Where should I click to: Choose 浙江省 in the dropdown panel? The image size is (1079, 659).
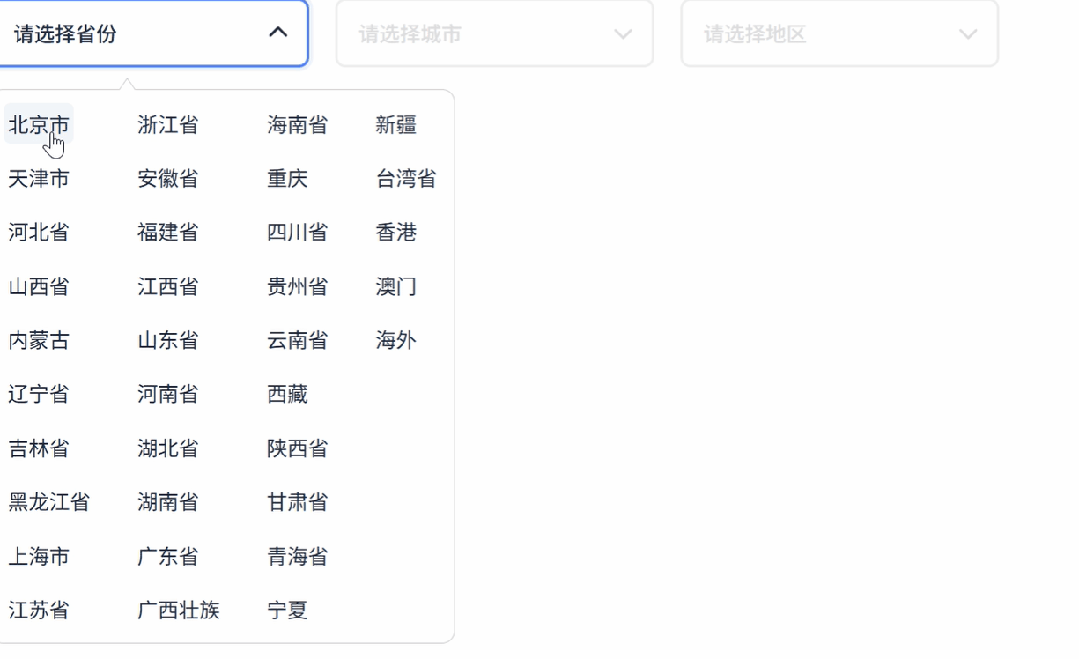click(167, 124)
